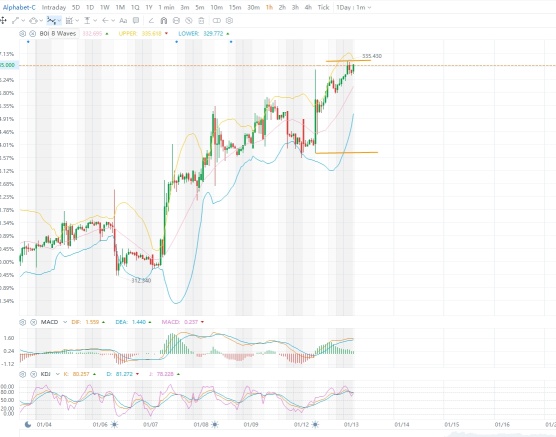Select the upper orange horizontal line near 335.450

tap(348, 61)
